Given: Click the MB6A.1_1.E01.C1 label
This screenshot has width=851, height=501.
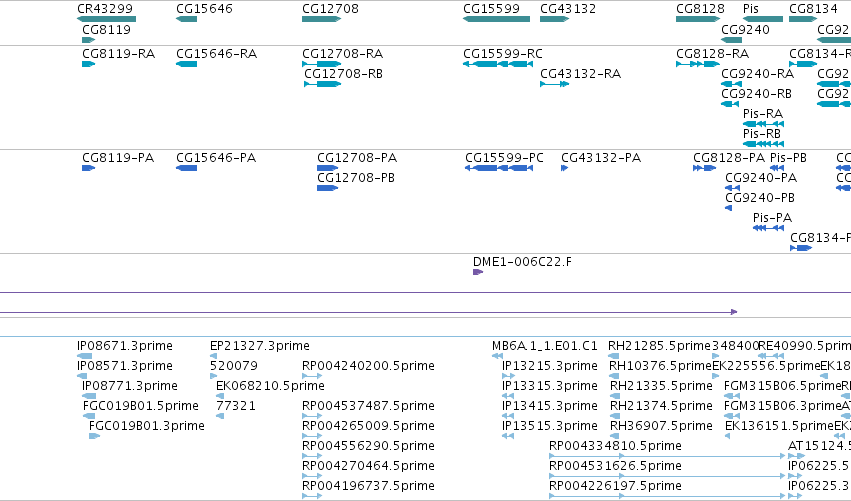Looking at the screenshot, I should click(x=544, y=346).
